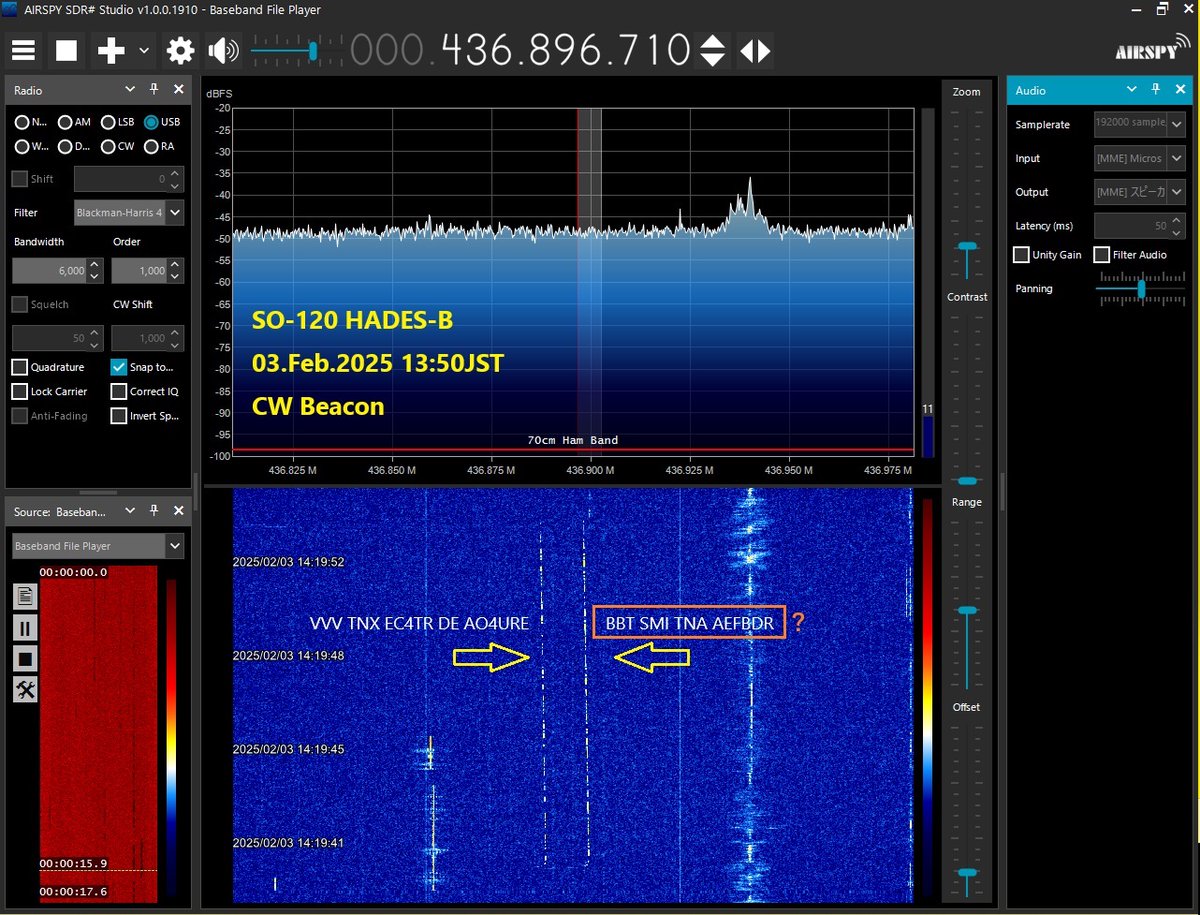Pin the Radio panel
Viewport: 1200px width, 915px height.
(154, 89)
